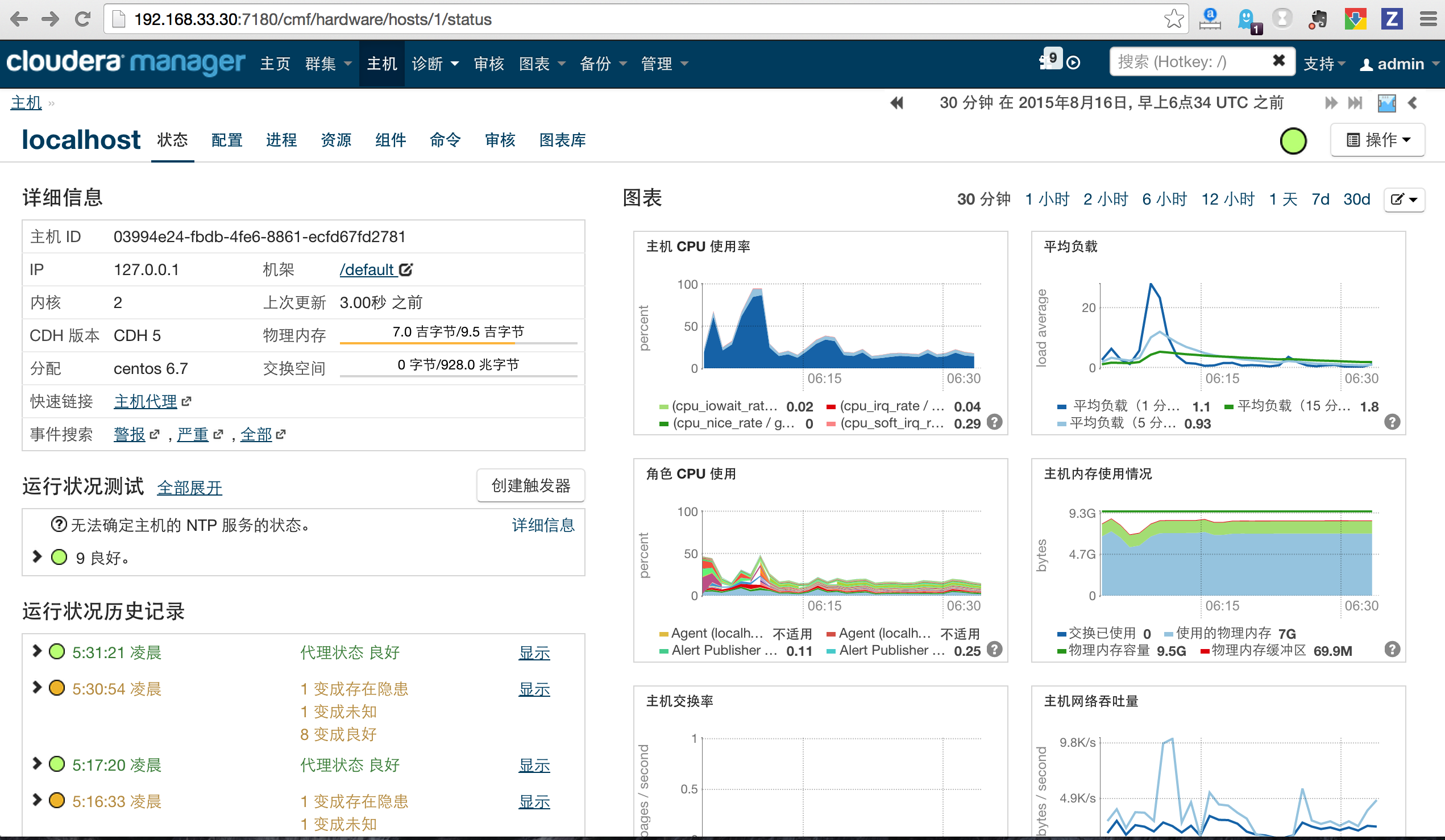Switch to the 图表库 tab

pos(562,140)
